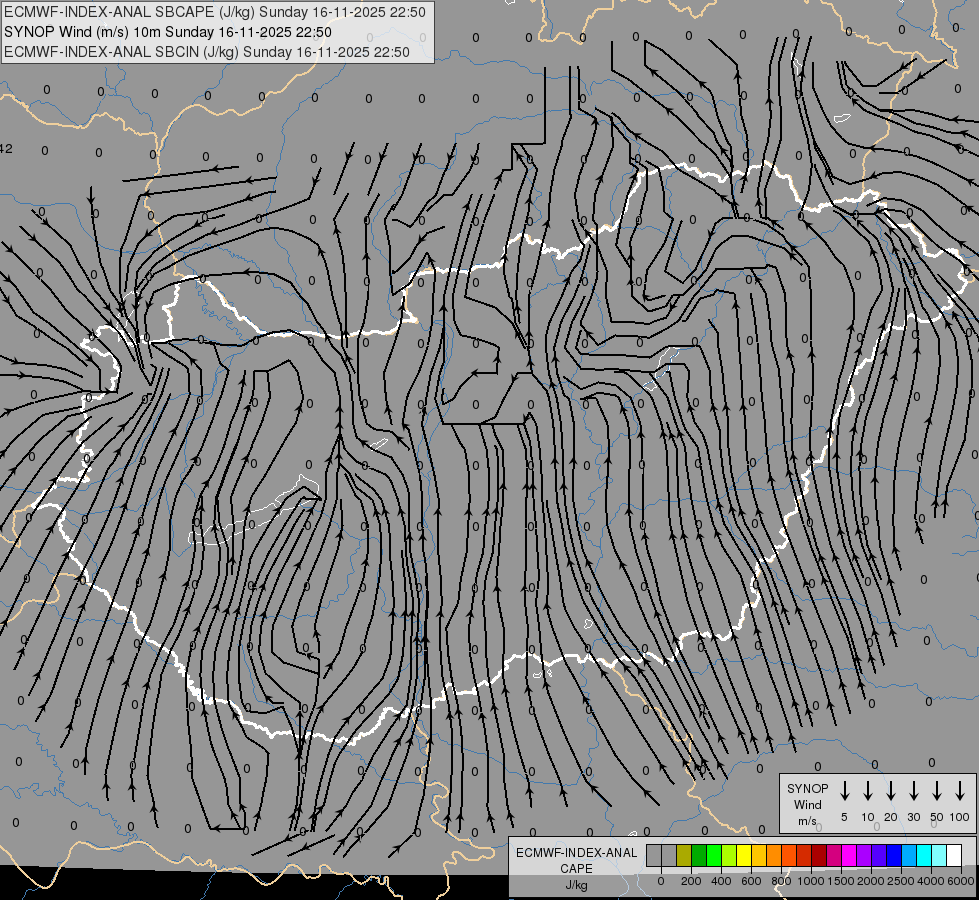Select the indigo CAPE swatch right of 2000

click(x=879, y=855)
